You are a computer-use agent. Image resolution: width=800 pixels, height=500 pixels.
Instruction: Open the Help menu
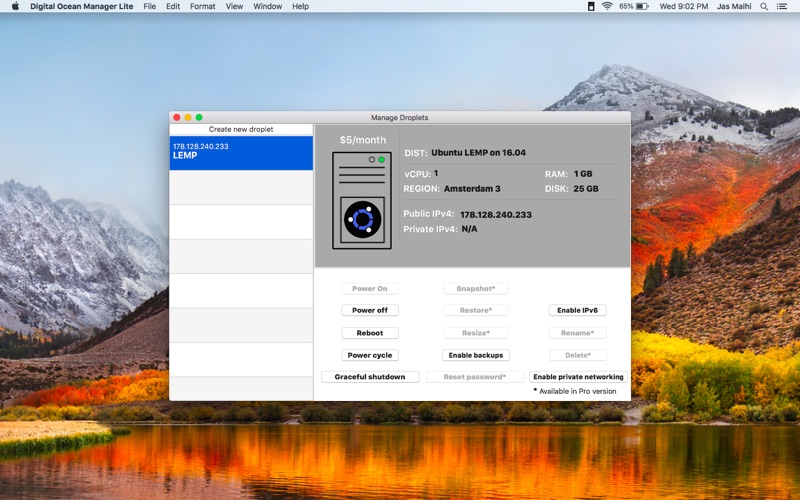click(x=300, y=6)
